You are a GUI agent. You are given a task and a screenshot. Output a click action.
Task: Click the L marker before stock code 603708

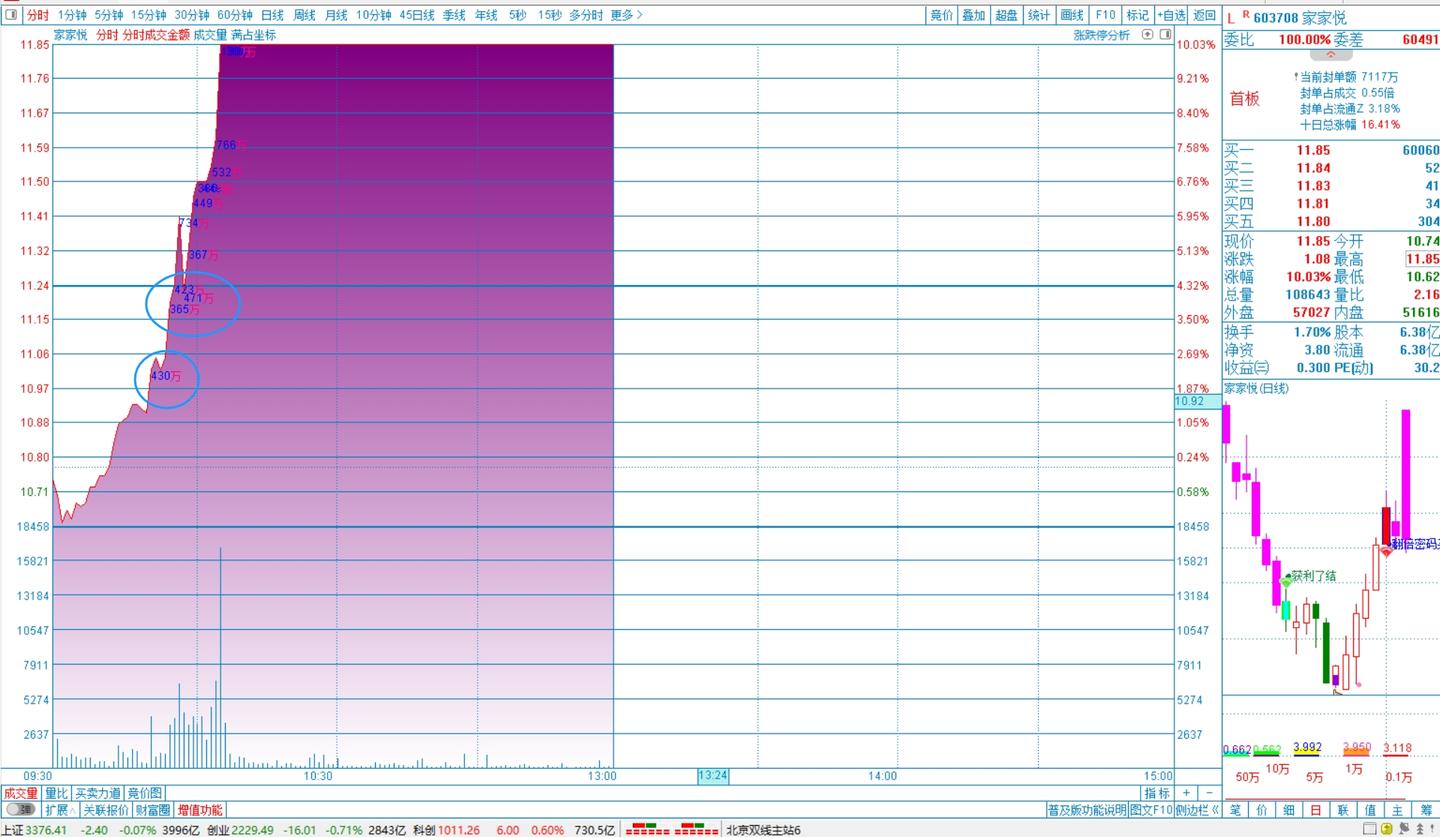(1231, 17)
